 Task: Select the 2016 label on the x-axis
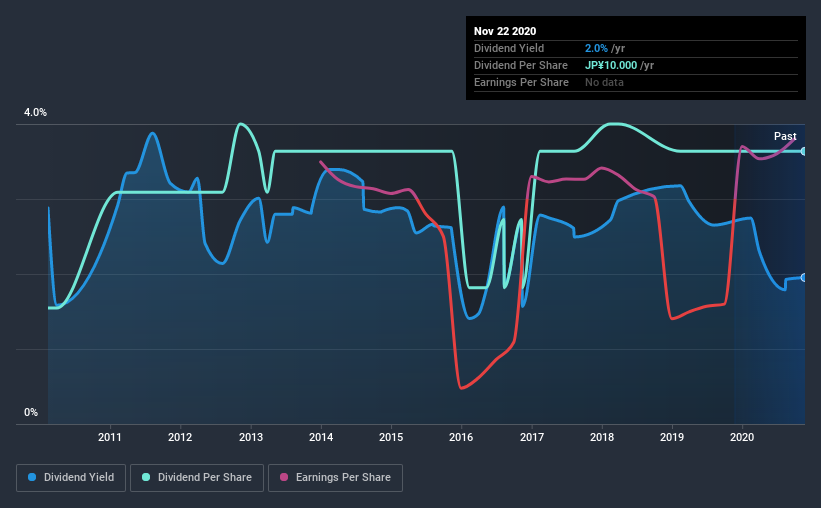click(x=461, y=437)
